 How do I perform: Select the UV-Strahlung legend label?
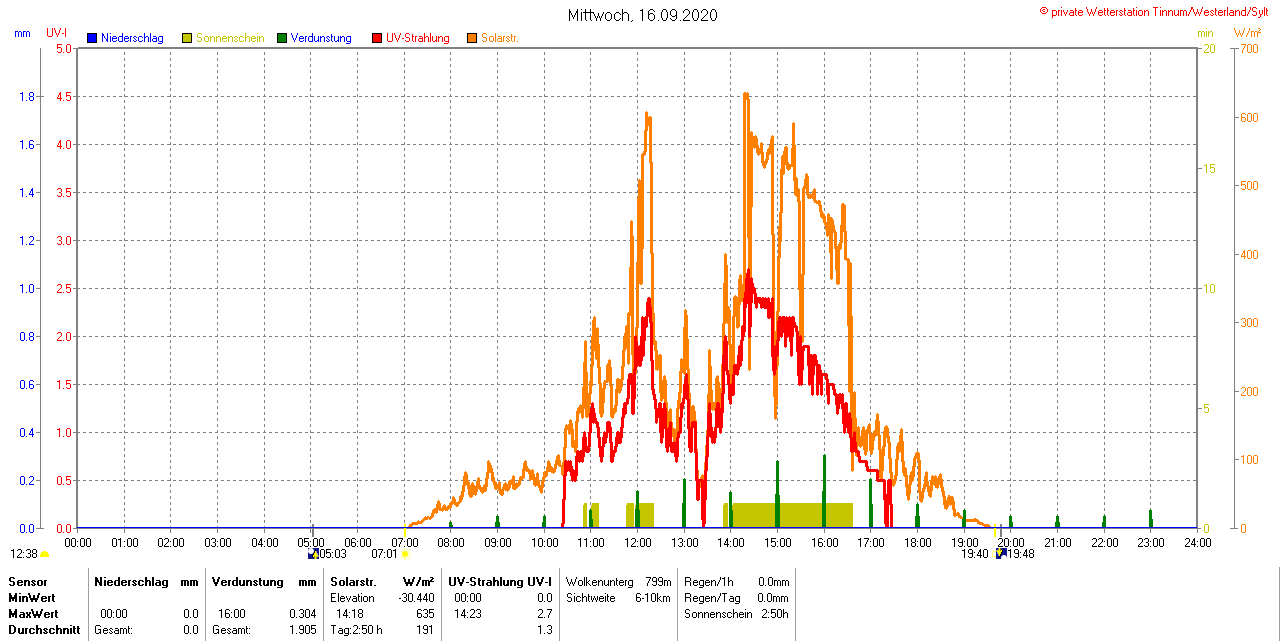pyautogui.click(x=418, y=38)
